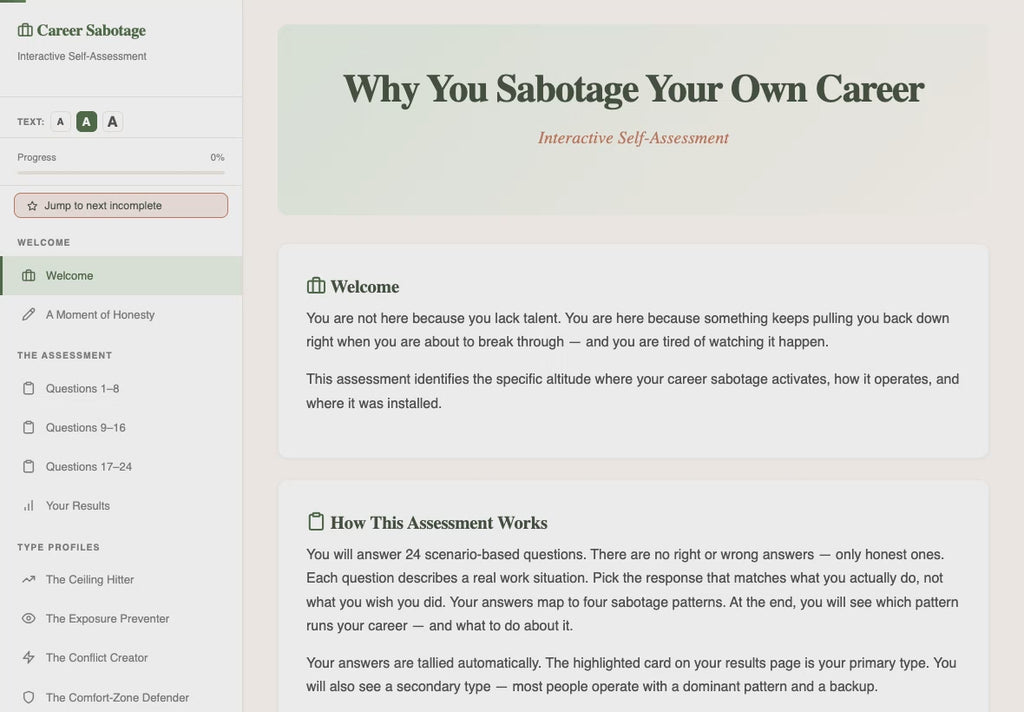Click the Welcome card heading
1024x712 pixels.
[x=364, y=287]
